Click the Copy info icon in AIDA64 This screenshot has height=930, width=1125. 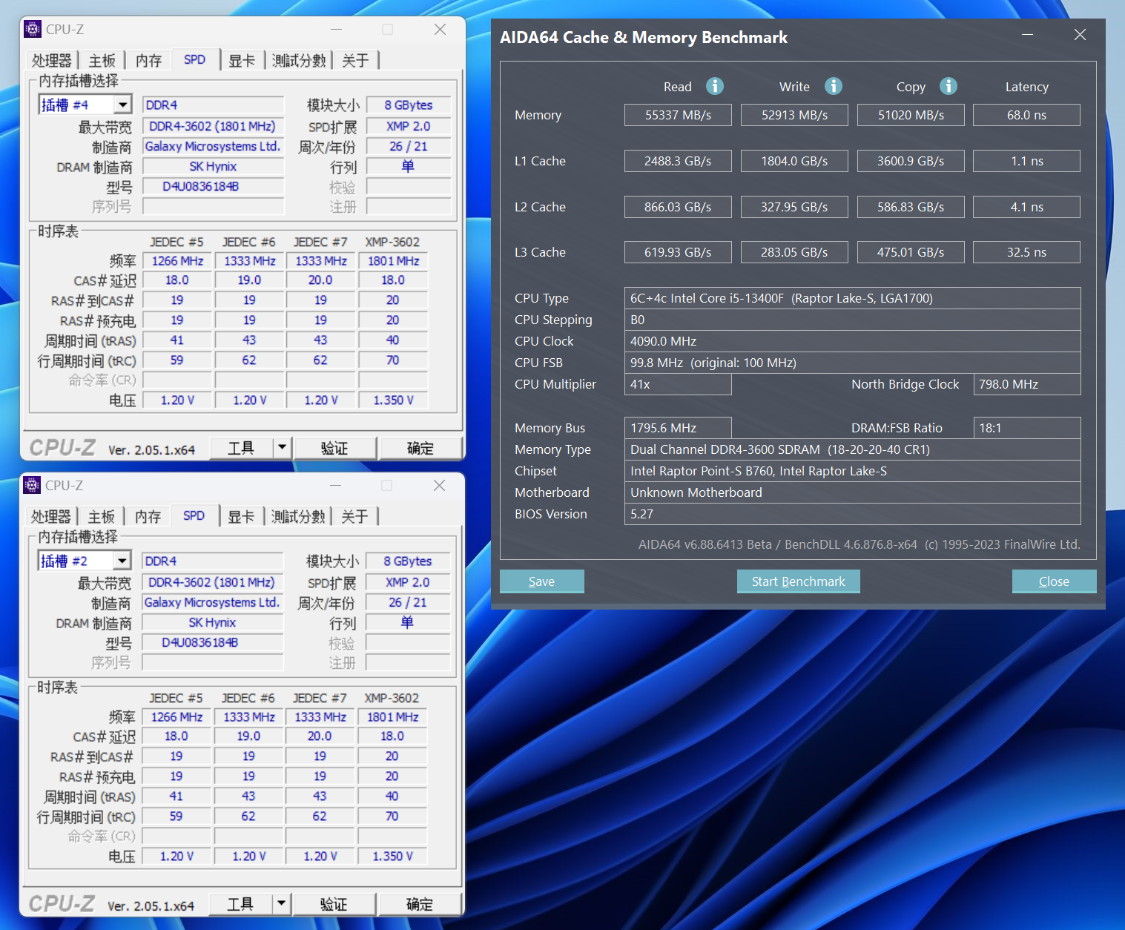click(x=949, y=86)
